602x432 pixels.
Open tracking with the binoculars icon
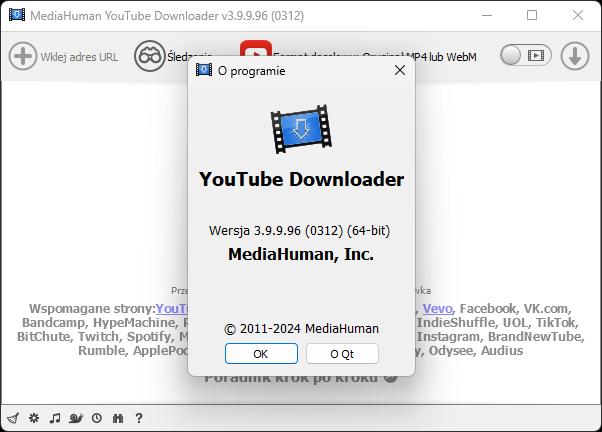149,56
